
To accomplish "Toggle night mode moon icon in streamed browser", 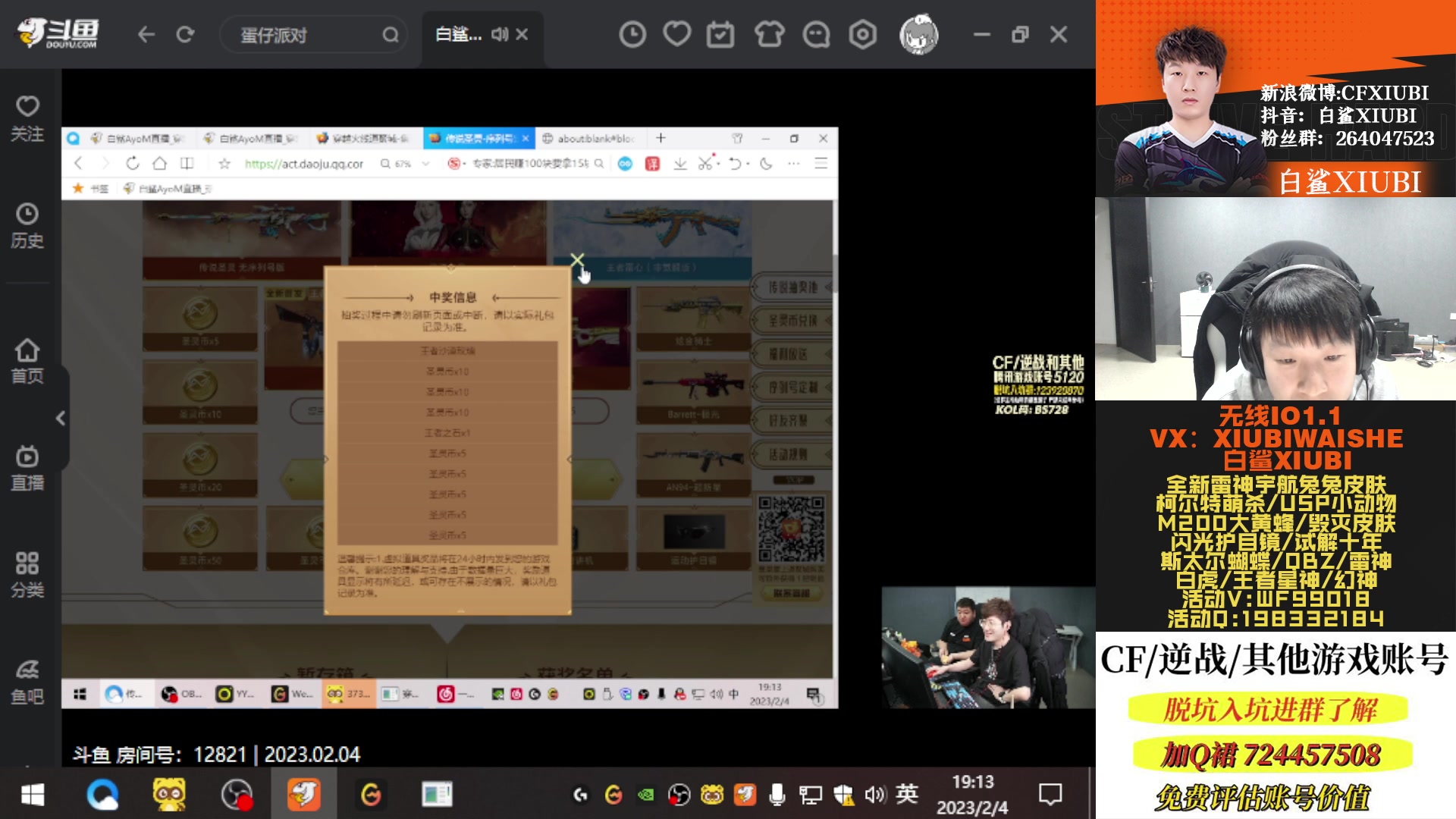I will pyautogui.click(x=766, y=163).
